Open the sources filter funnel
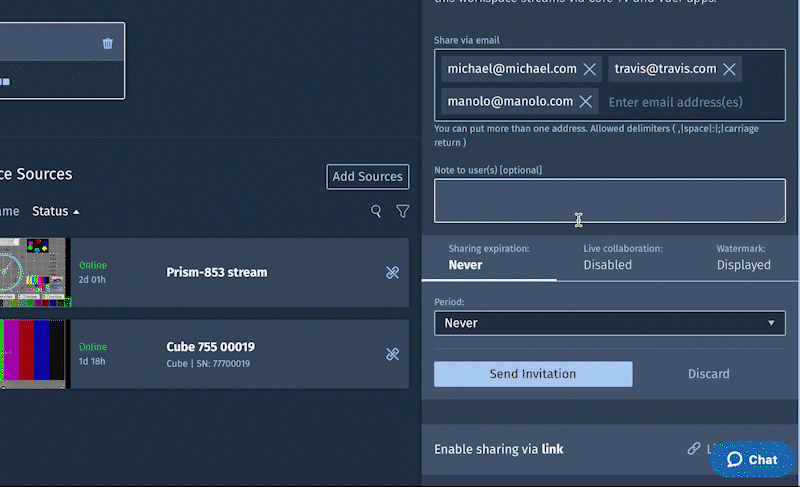This screenshot has height=487, width=800. tap(403, 211)
